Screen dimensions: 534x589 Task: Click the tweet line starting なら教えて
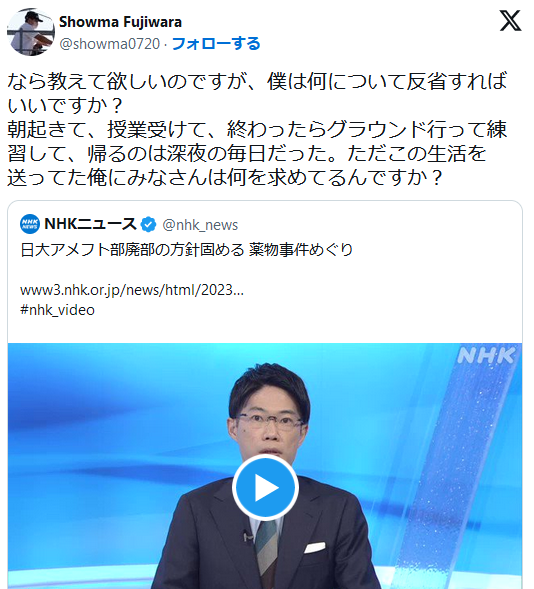258,81
